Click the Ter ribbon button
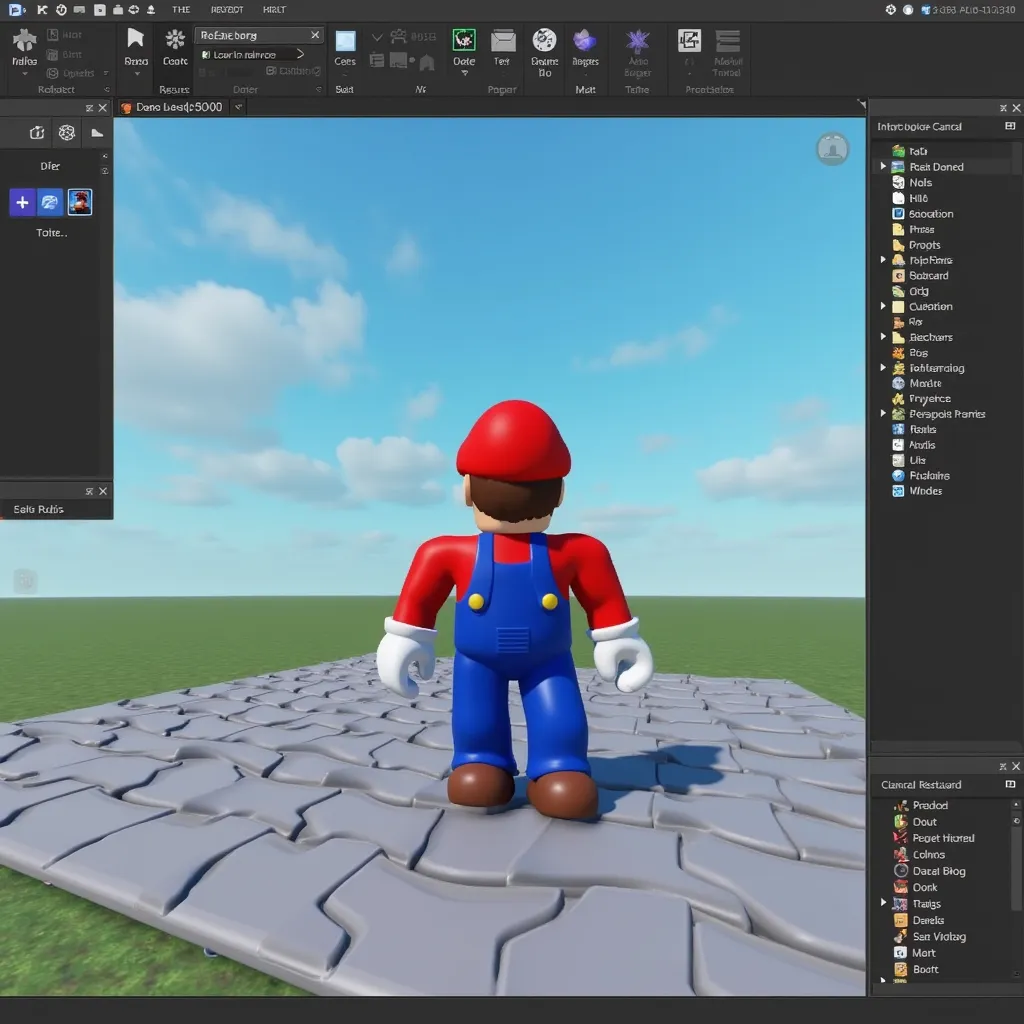1024x1024 pixels. pyautogui.click(x=502, y=47)
